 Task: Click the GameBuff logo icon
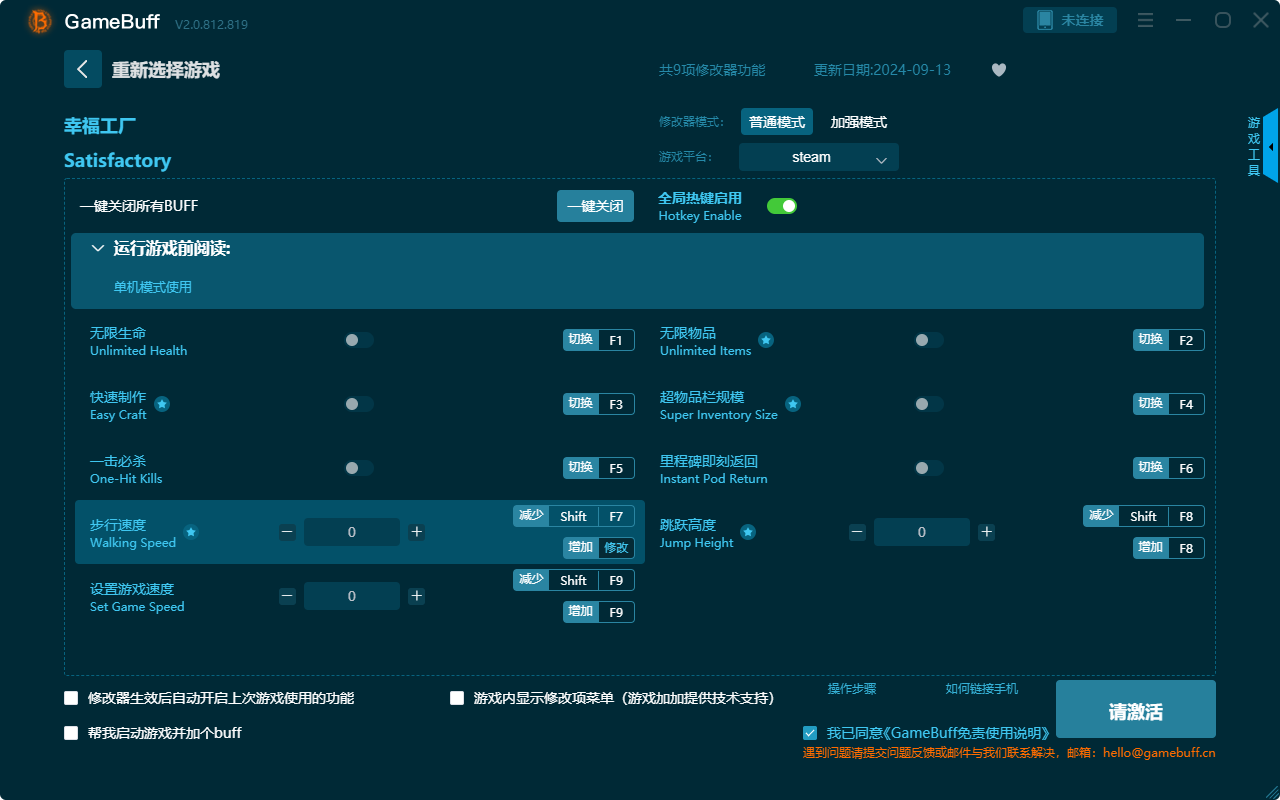[x=38, y=20]
